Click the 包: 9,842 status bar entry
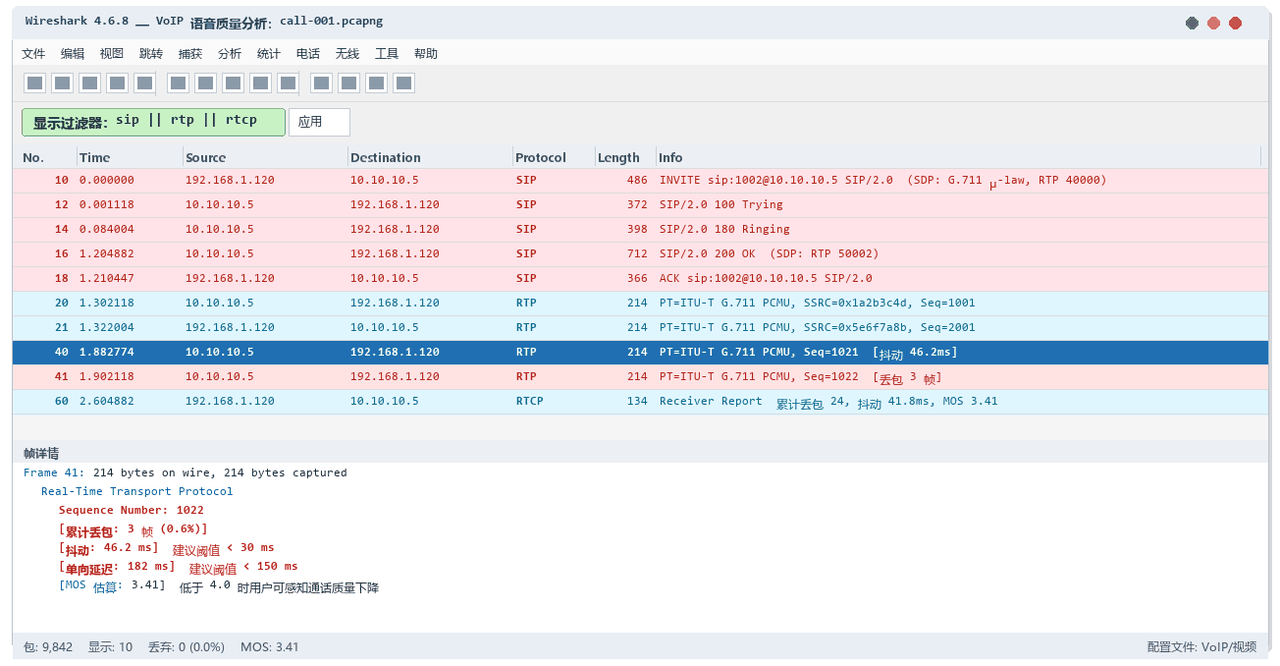 47,647
